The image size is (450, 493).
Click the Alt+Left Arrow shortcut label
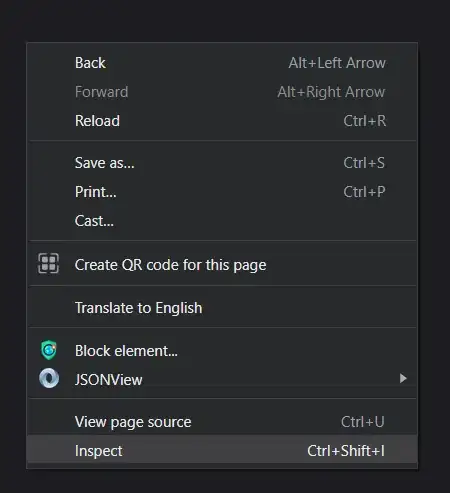click(337, 63)
